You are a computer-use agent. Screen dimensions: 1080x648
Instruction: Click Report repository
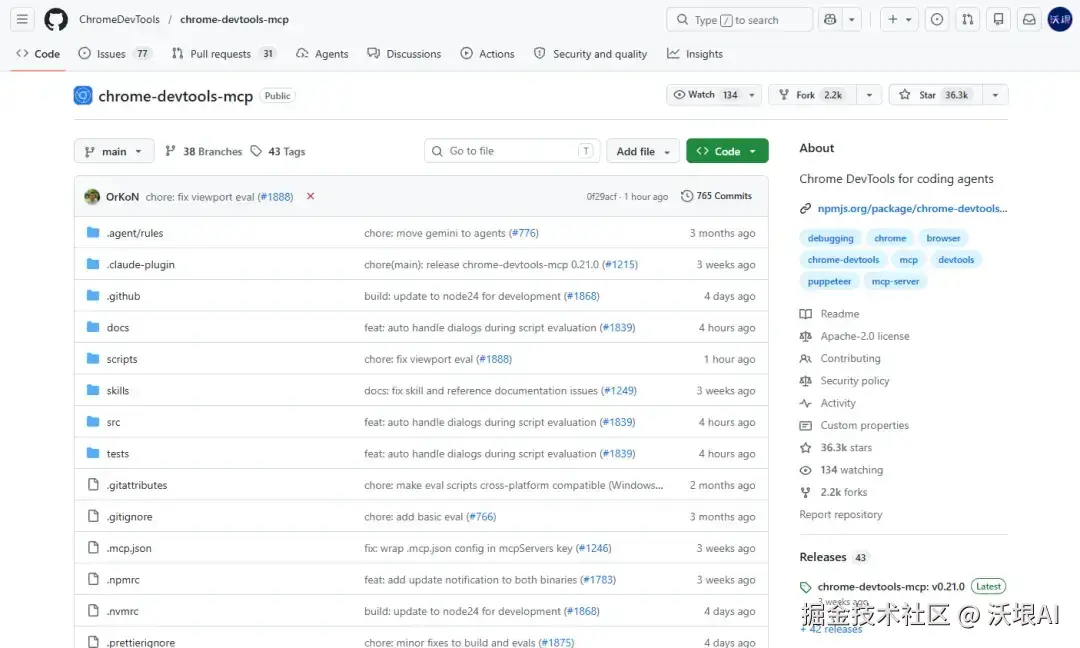click(x=840, y=514)
